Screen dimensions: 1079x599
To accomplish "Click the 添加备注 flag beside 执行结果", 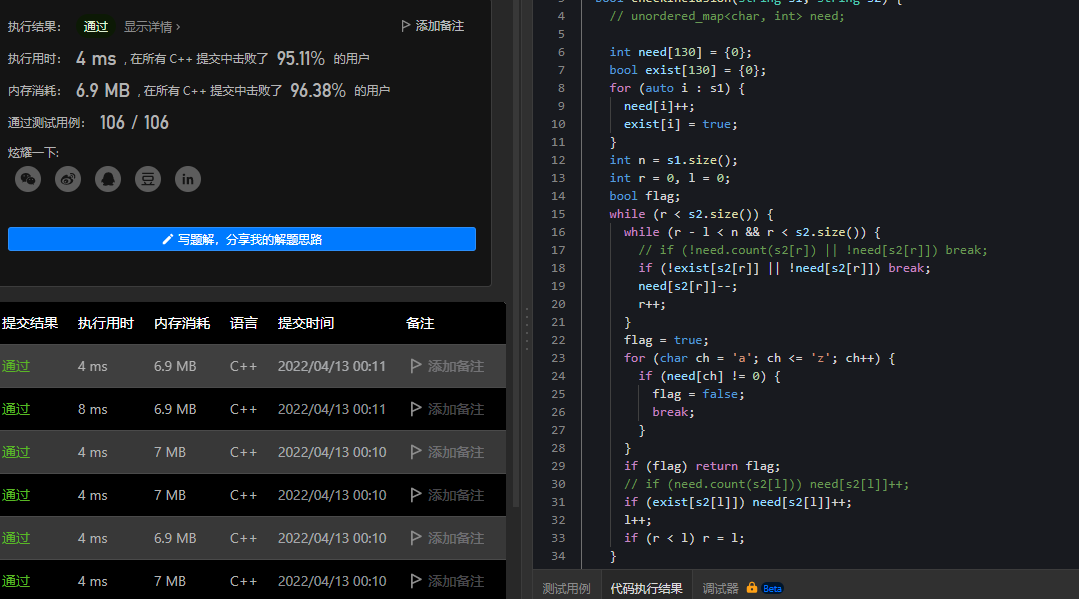I will click(x=433, y=26).
